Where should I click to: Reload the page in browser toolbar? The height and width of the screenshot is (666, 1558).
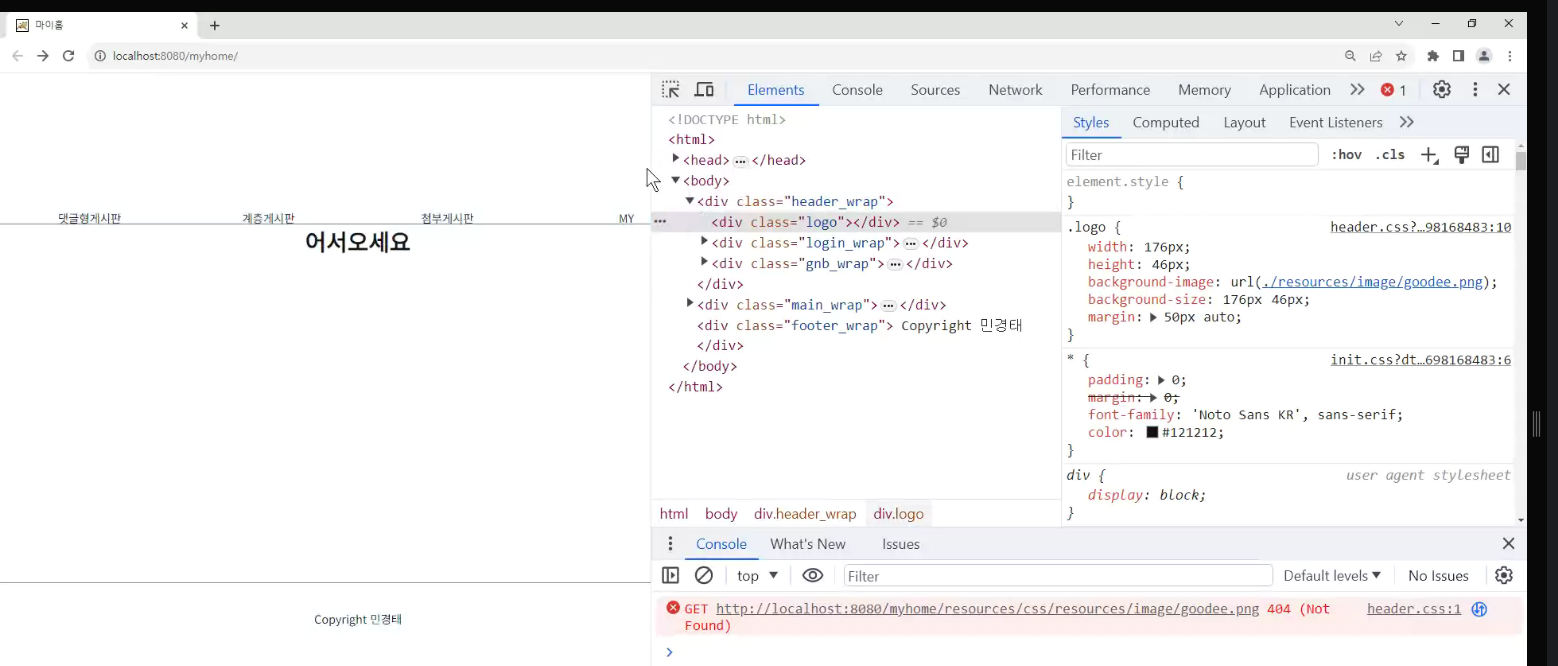click(69, 56)
